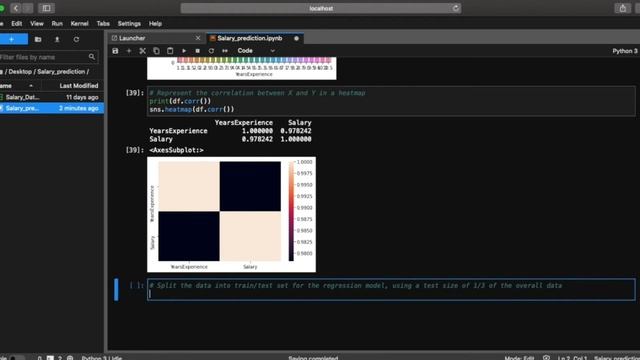Screen dimensions: 640x360
Task: Interrupt the kernel with the stop icon
Action: [x=198, y=51]
